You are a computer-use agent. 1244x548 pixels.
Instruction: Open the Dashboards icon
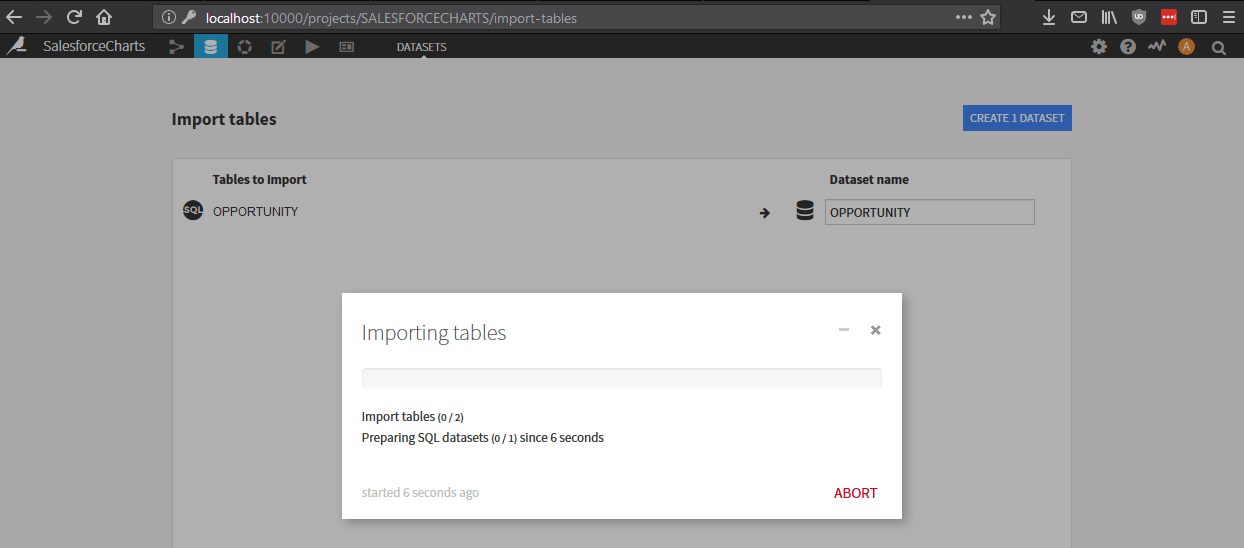[x=346, y=47]
